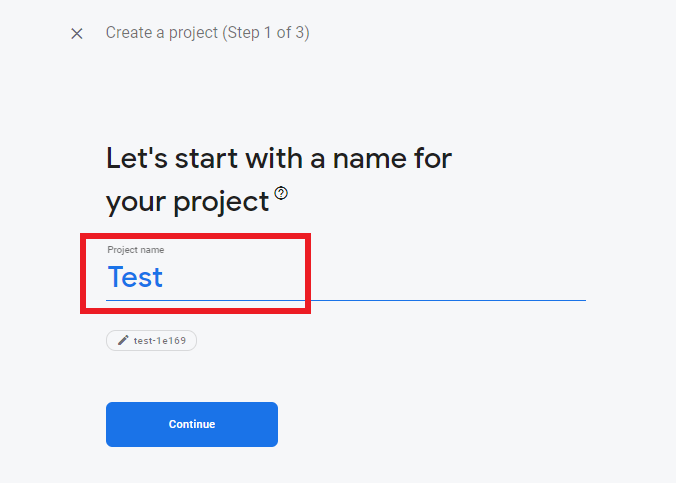This screenshot has height=483, width=676.
Task: Click the letter T in Test
Action: [116, 276]
